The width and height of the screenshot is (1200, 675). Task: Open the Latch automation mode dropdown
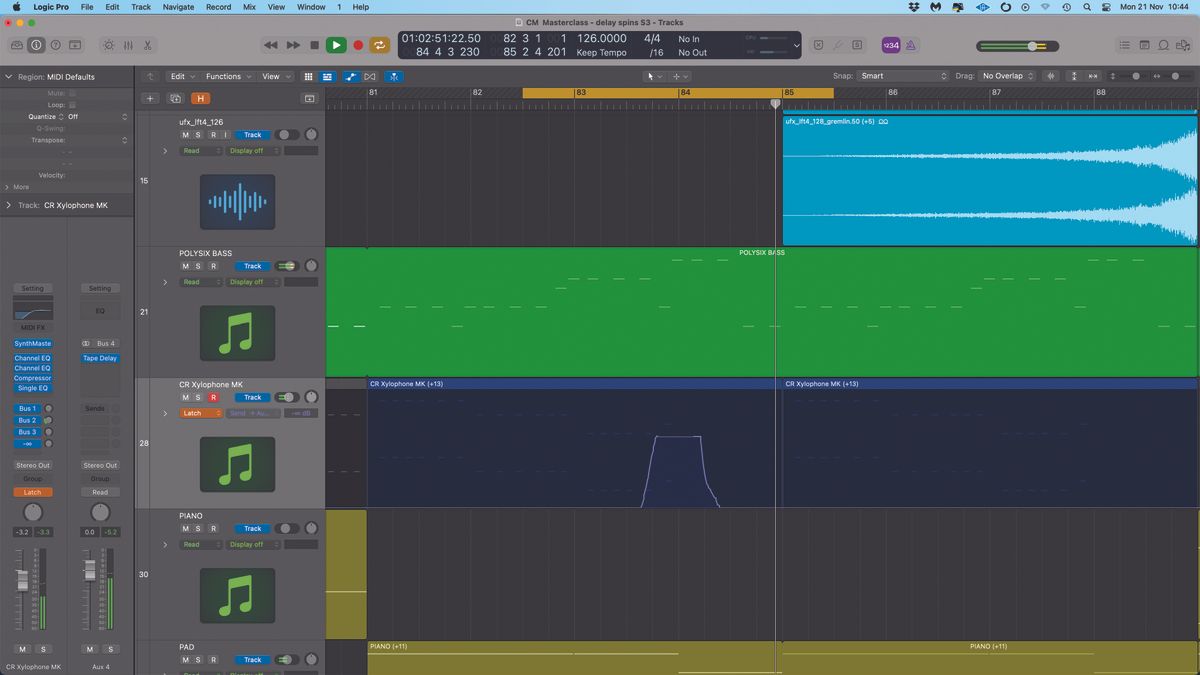[200, 412]
